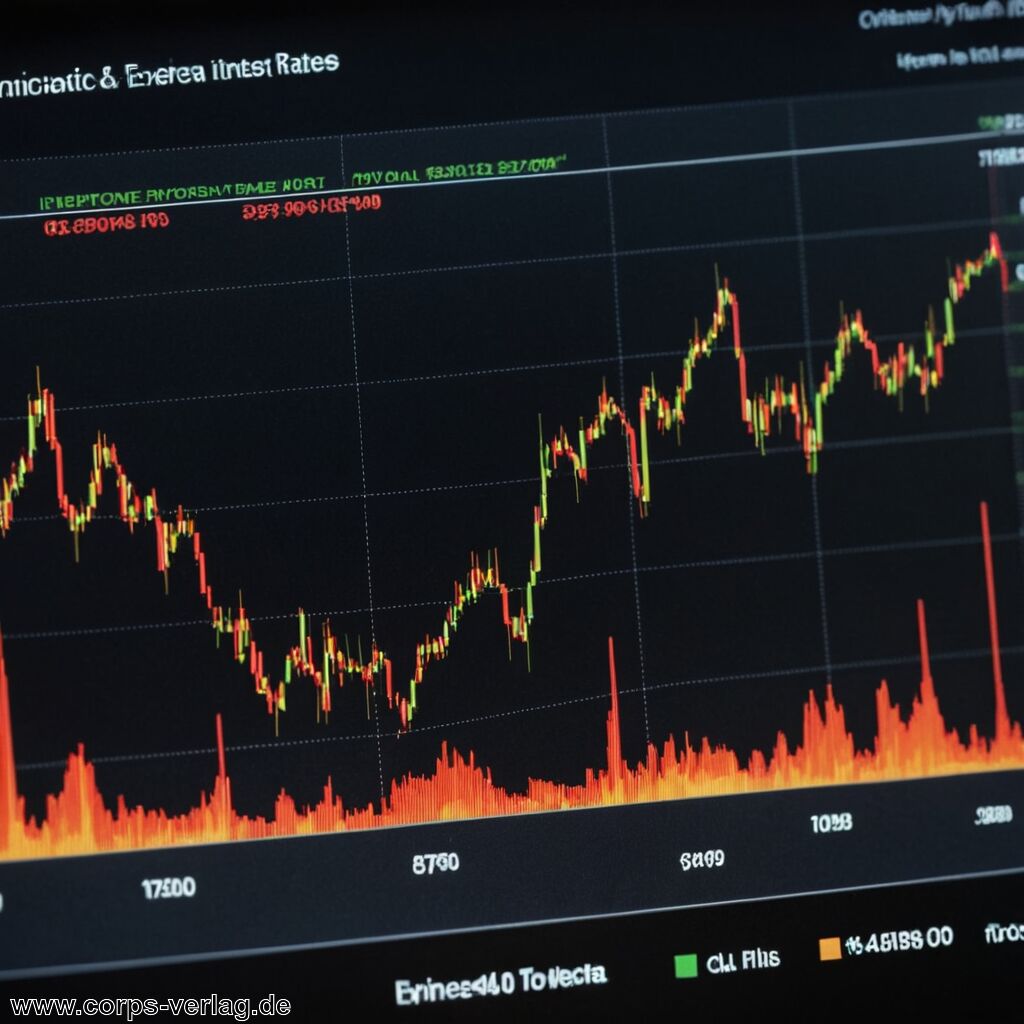The height and width of the screenshot is (1024, 1024).
Task: Select the x-axis label between 8790 and 1028
Action: tap(702, 859)
